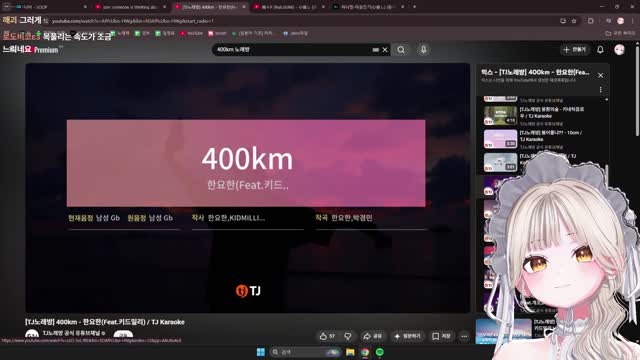Open Chrome from the Windows taskbar
This screenshot has height=360, width=640.
364,352
